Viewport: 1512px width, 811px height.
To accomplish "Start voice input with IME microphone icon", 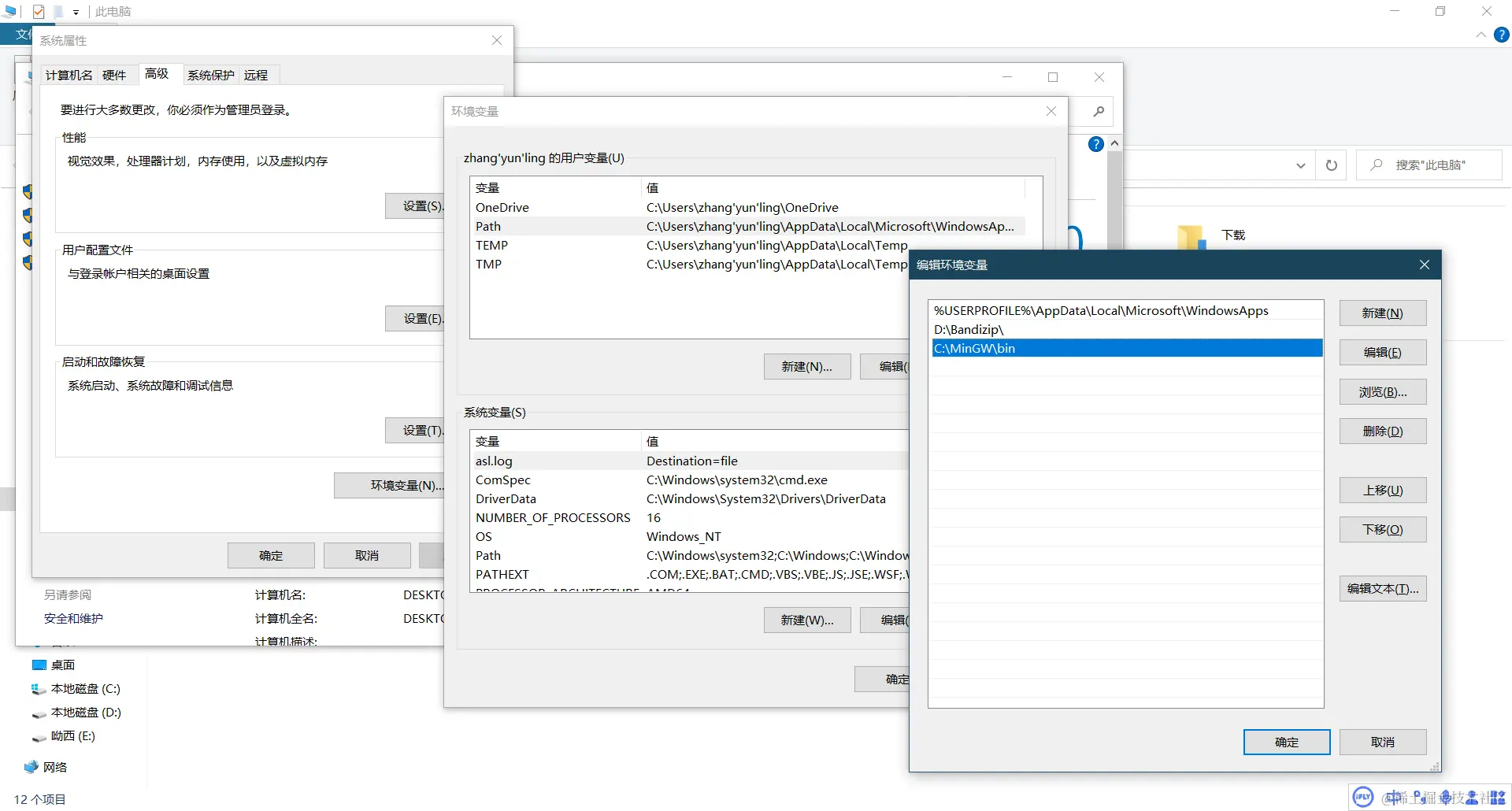I will pyautogui.click(x=1447, y=798).
